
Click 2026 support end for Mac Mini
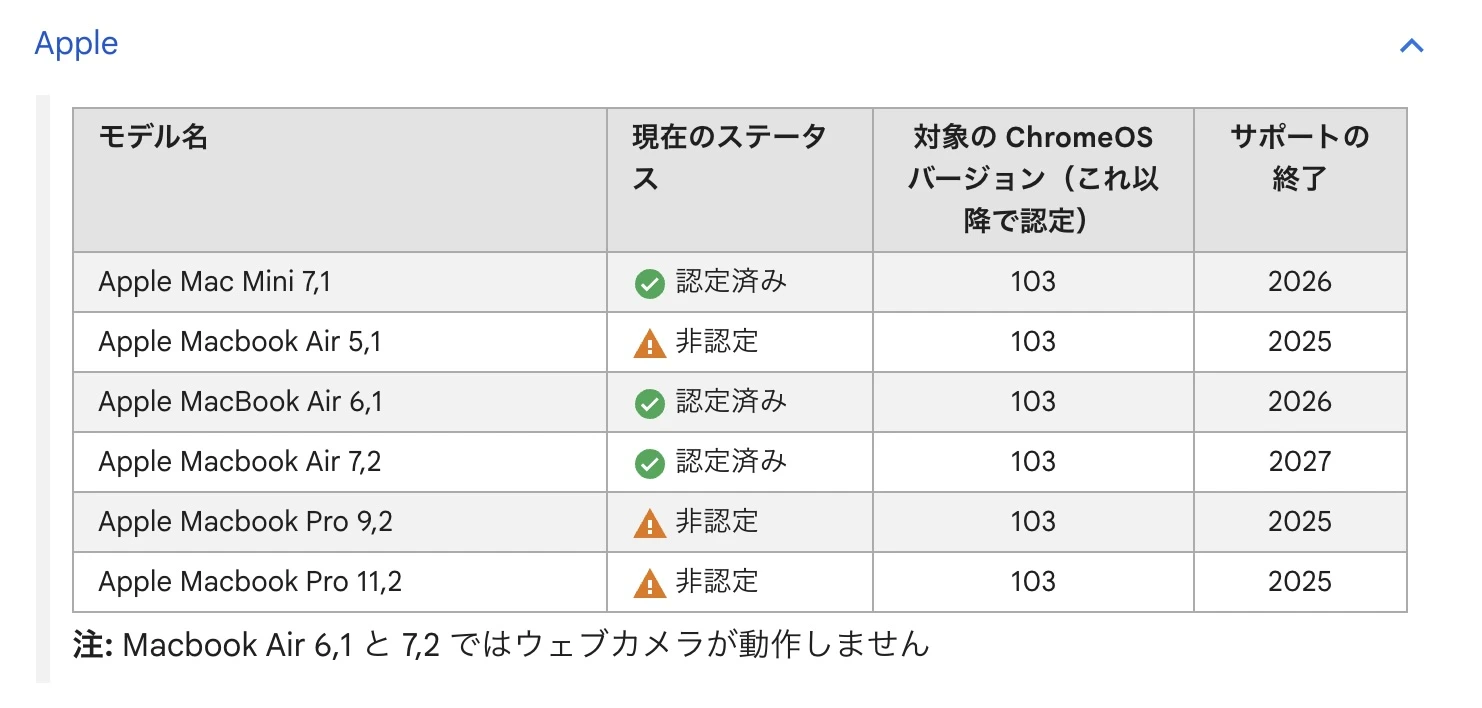[1300, 282]
